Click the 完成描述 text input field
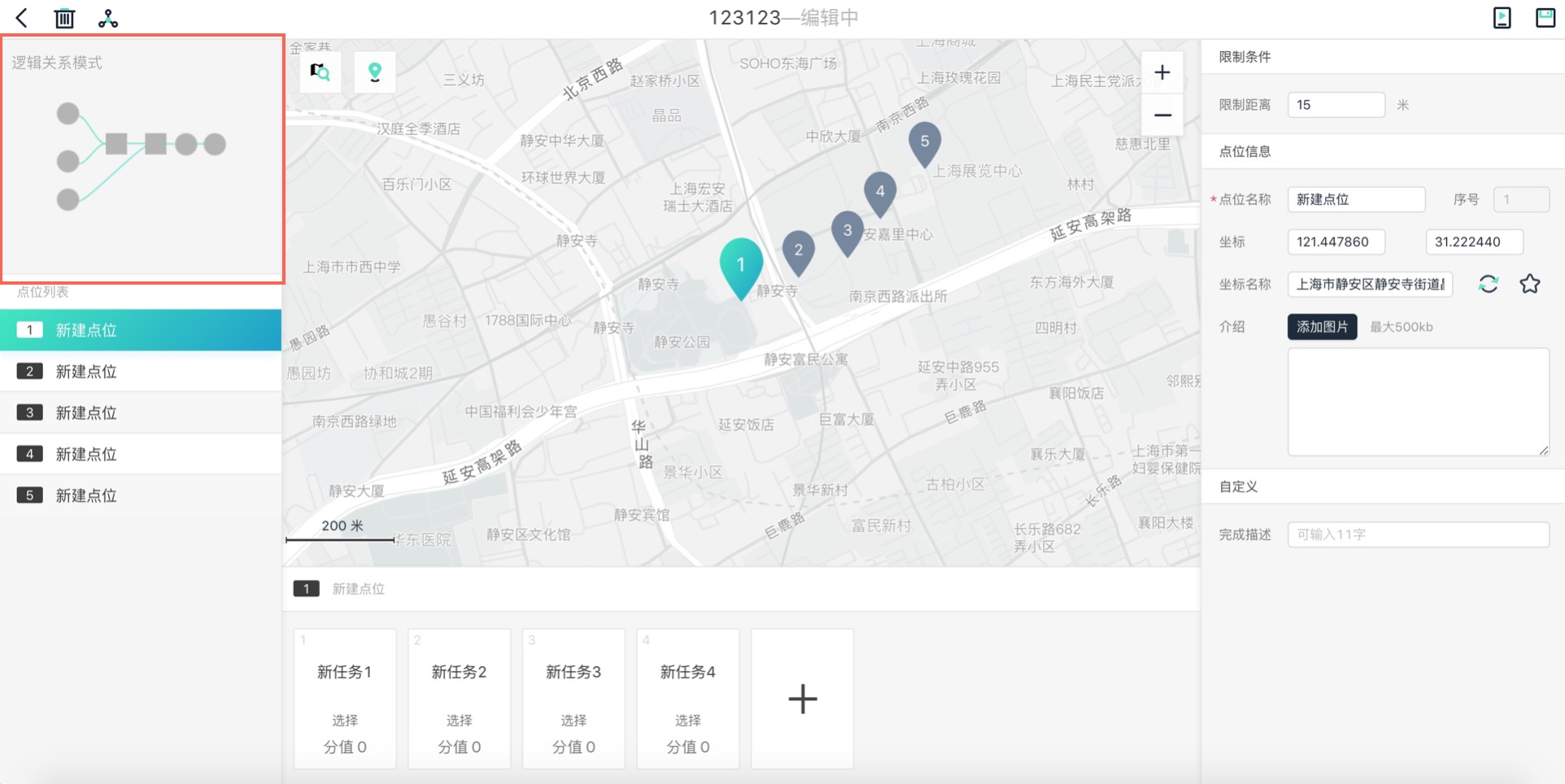1565x784 pixels. tap(1417, 534)
